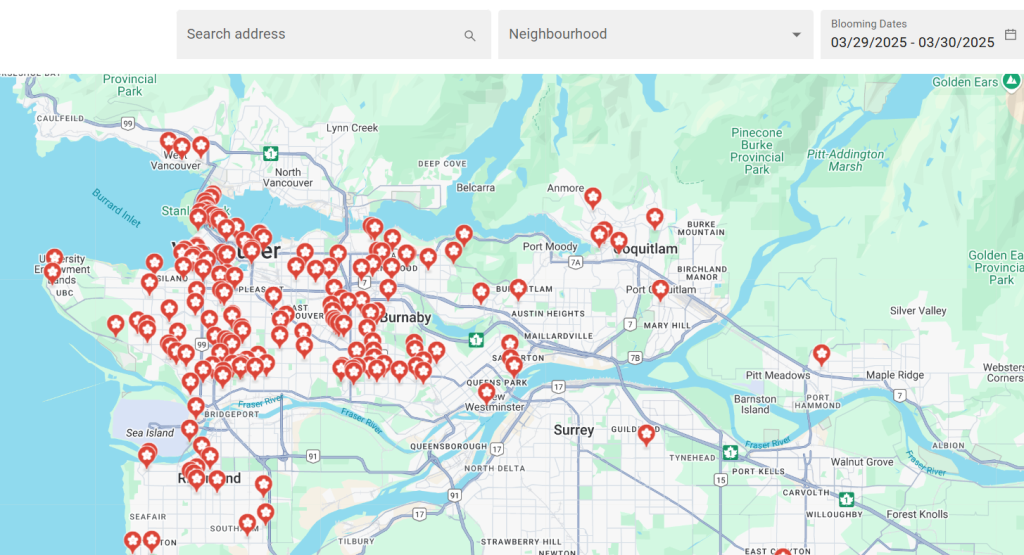Select the blossom marker nearest Belcarra
Image resolution: width=1024 pixels, height=555 pixels.
click(x=464, y=234)
